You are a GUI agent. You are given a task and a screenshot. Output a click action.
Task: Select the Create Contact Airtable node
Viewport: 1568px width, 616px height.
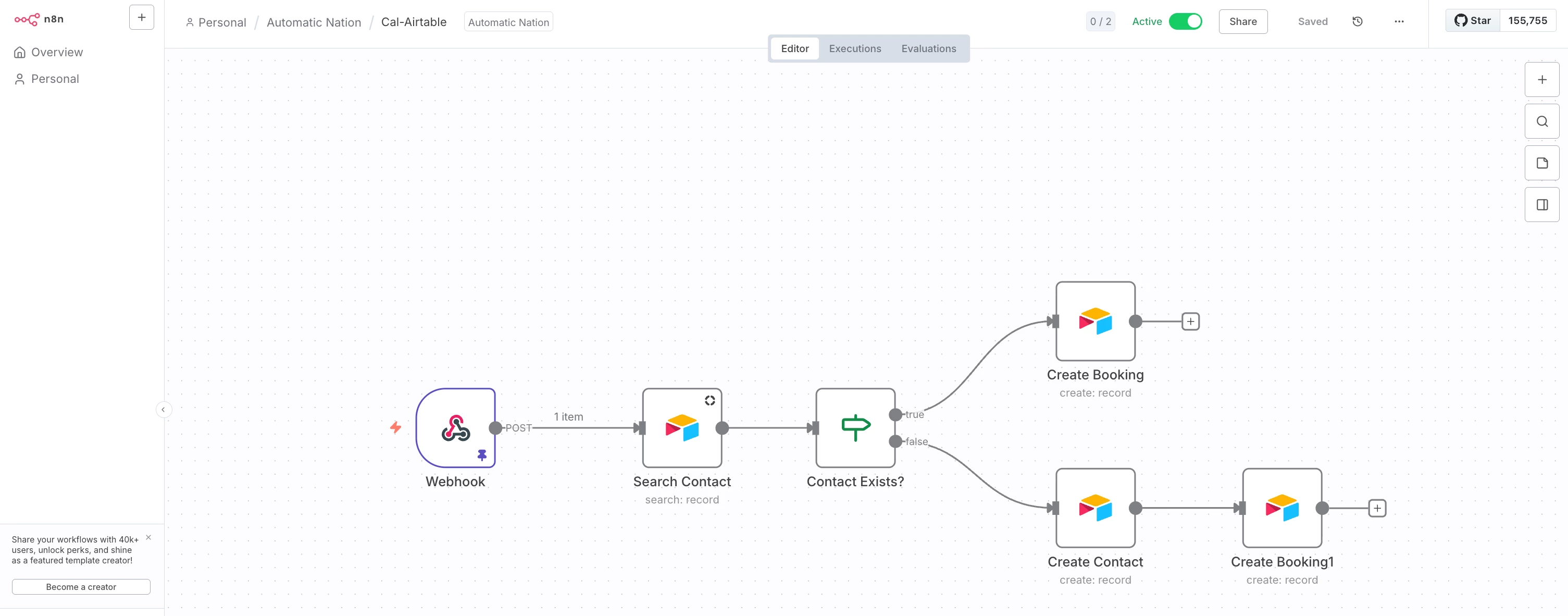tap(1094, 508)
